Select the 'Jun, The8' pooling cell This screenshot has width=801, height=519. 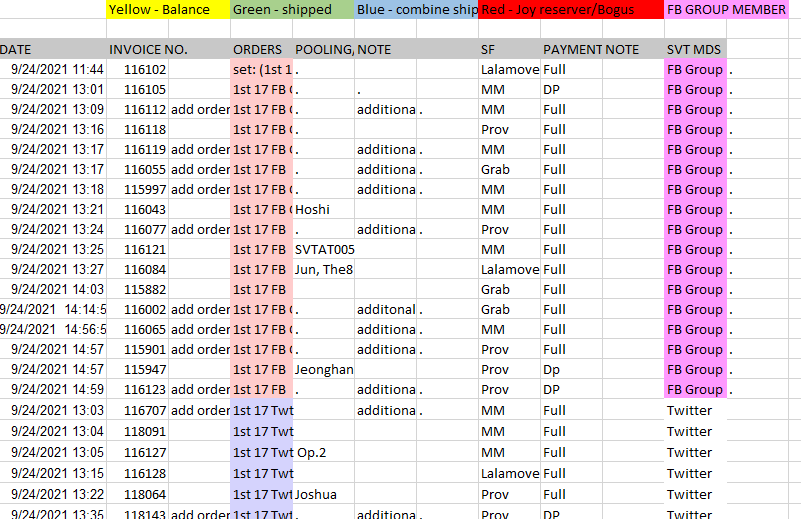323,269
